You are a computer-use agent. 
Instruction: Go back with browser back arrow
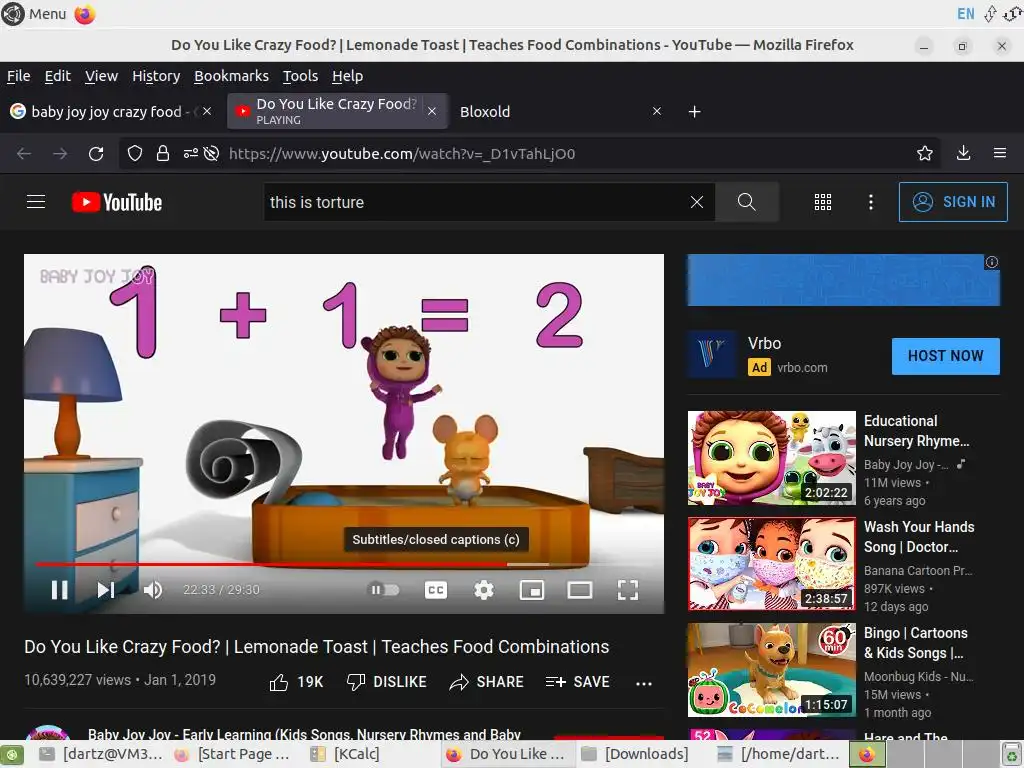[x=24, y=153]
